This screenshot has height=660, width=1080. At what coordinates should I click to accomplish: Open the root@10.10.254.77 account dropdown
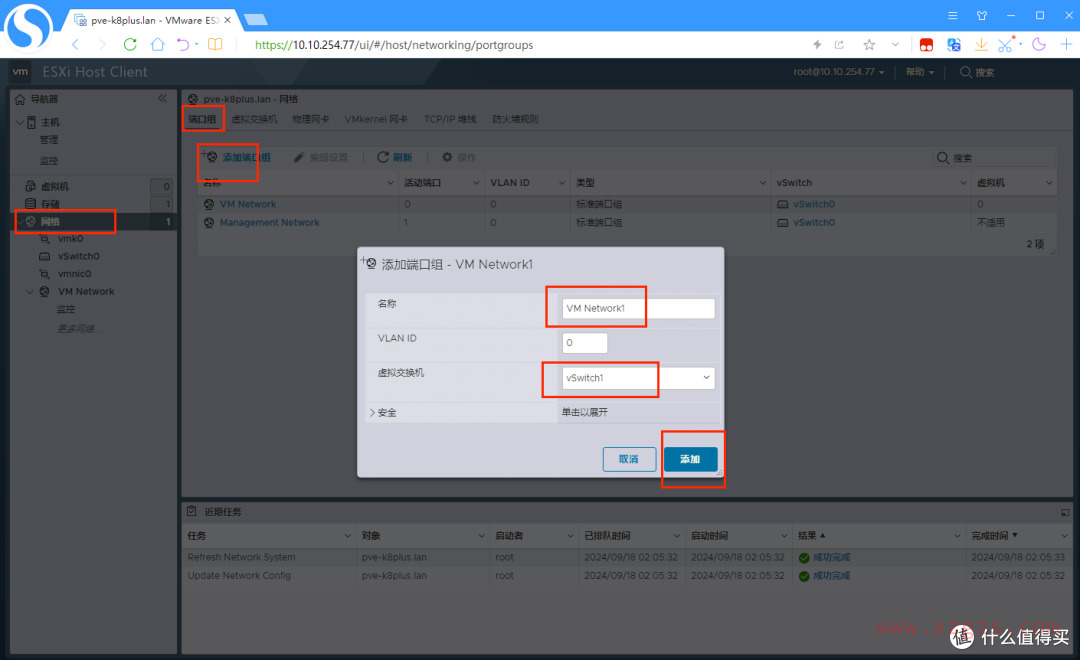tap(834, 71)
